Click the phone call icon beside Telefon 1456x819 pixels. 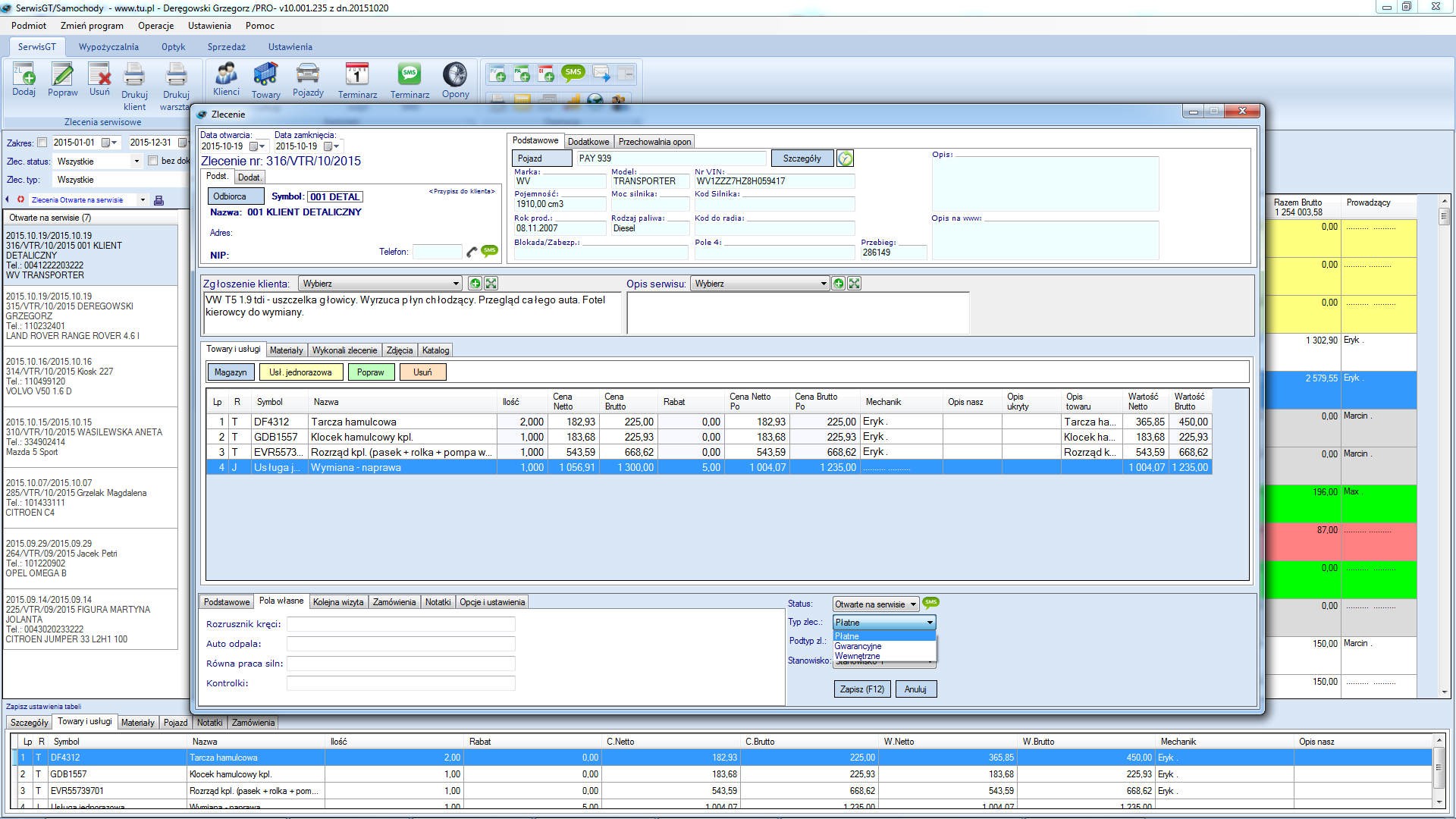tap(472, 252)
